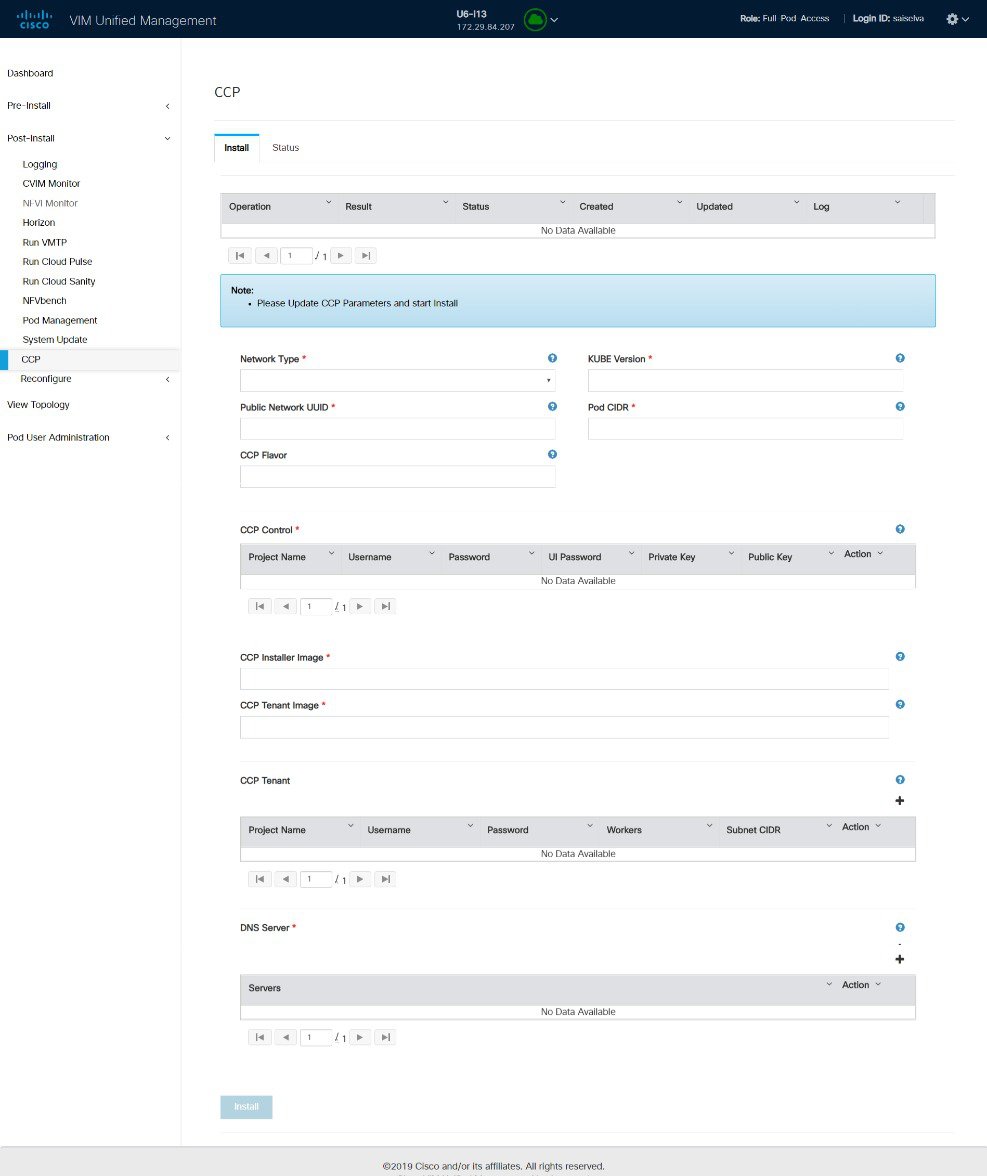The width and height of the screenshot is (987, 1176).
Task: Open help icon for CCP Tenant Image
Action: click(x=900, y=705)
